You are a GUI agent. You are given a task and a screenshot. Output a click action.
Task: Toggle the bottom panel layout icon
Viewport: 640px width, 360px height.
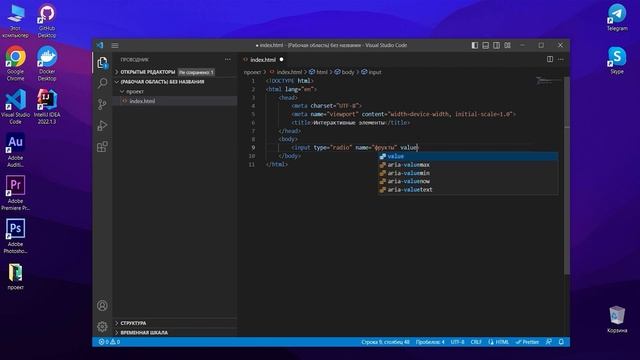pos(486,45)
